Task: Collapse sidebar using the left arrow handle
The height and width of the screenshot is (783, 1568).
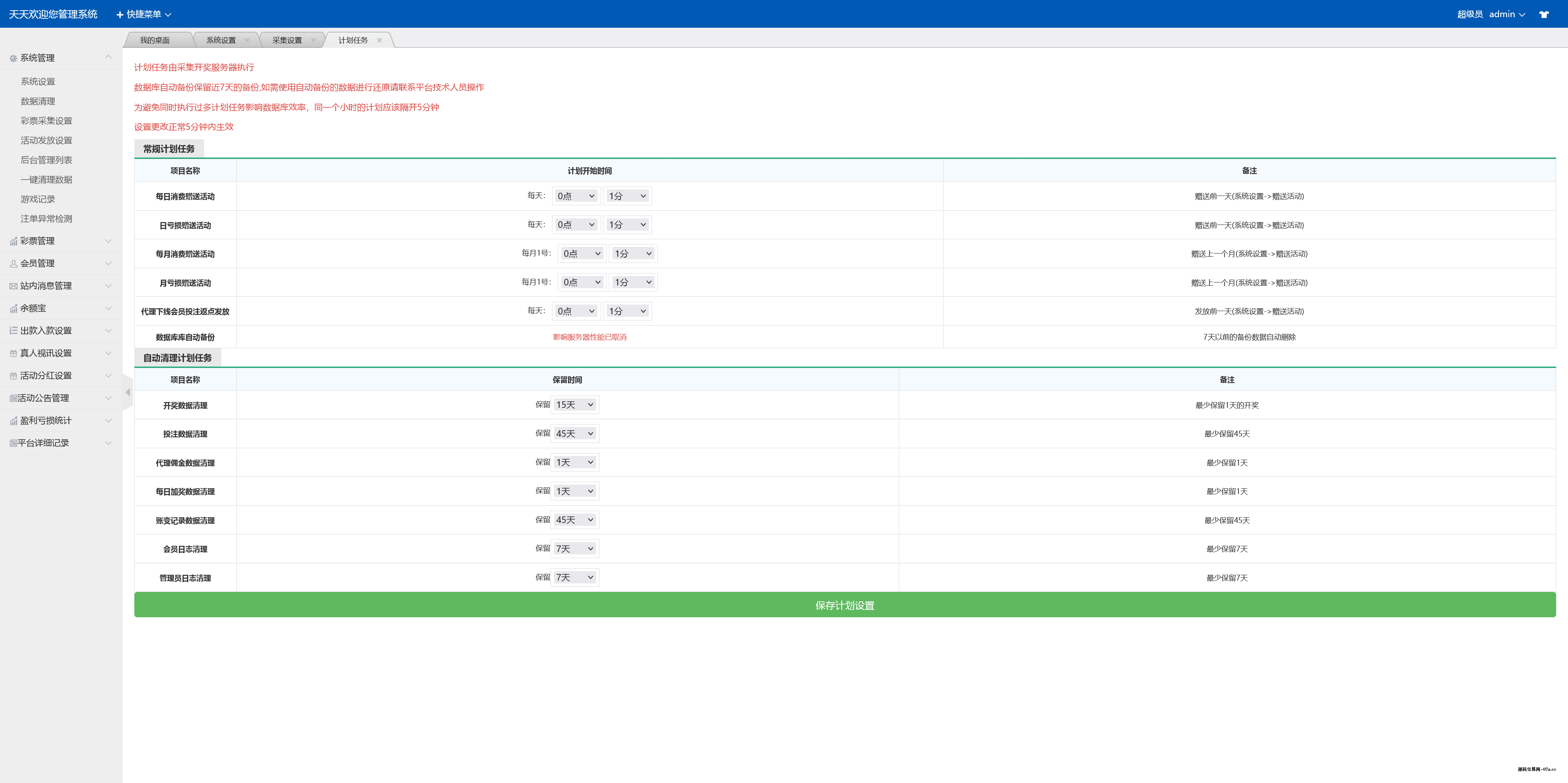Action: coord(127,392)
